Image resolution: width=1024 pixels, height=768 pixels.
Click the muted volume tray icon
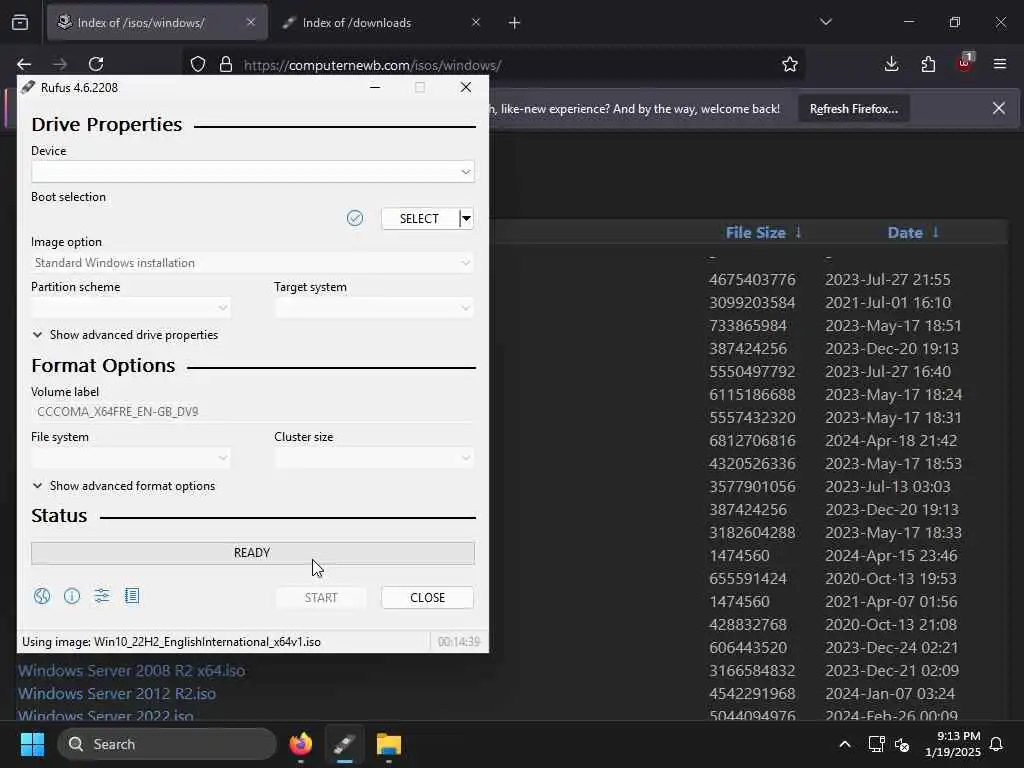pyautogui.click(x=902, y=744)
